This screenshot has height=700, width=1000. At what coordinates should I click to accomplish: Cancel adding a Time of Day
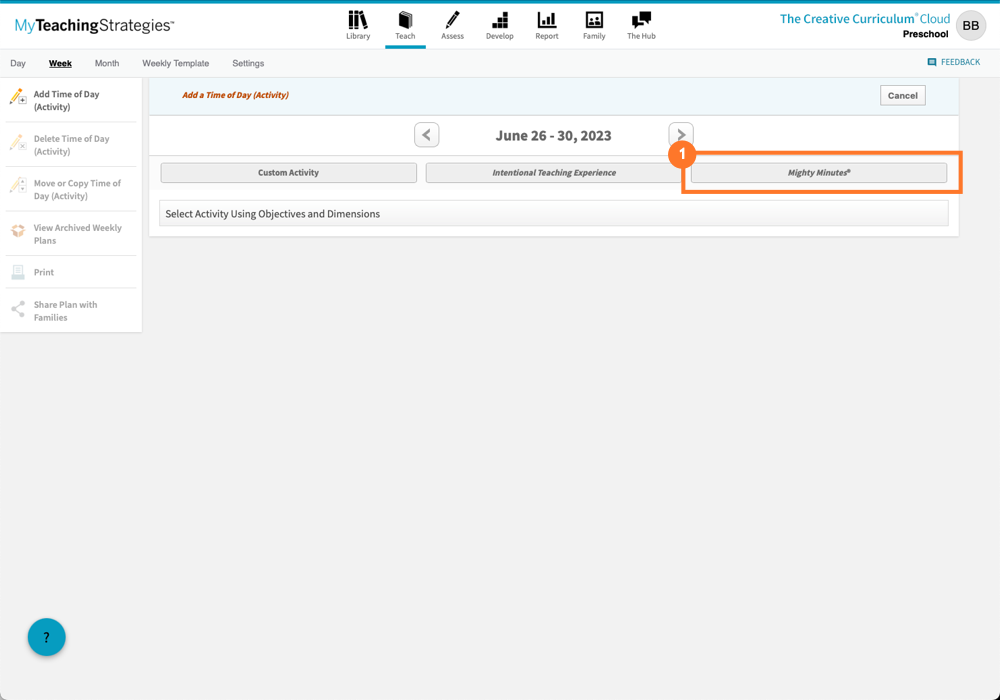click(x=902, y=95)
